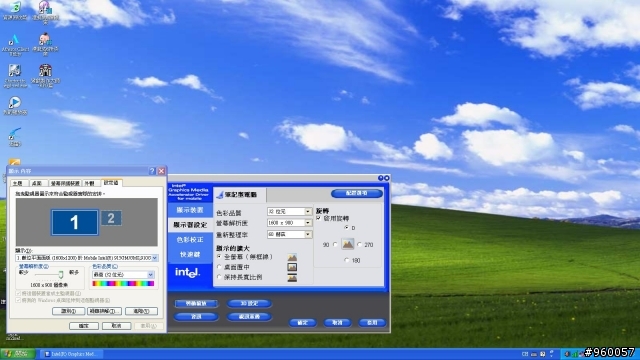
Task: Open the 重新整理率 60 Hz dropdown
Action: click(x=289, y=234)
